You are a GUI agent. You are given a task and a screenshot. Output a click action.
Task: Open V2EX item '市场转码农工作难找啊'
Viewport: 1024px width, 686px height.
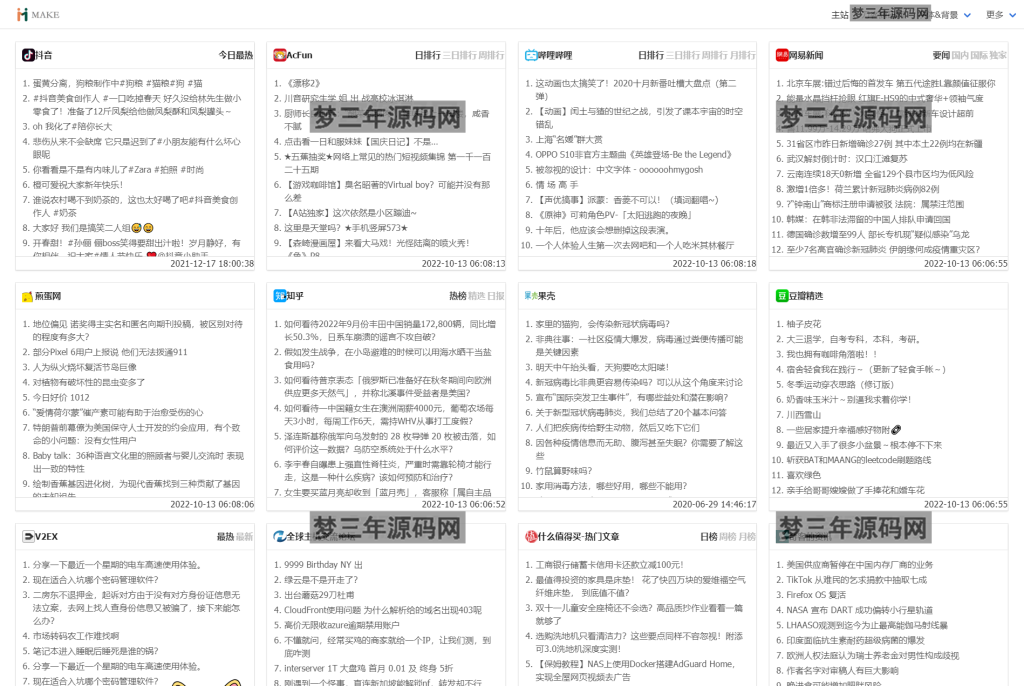coord(76,636)
